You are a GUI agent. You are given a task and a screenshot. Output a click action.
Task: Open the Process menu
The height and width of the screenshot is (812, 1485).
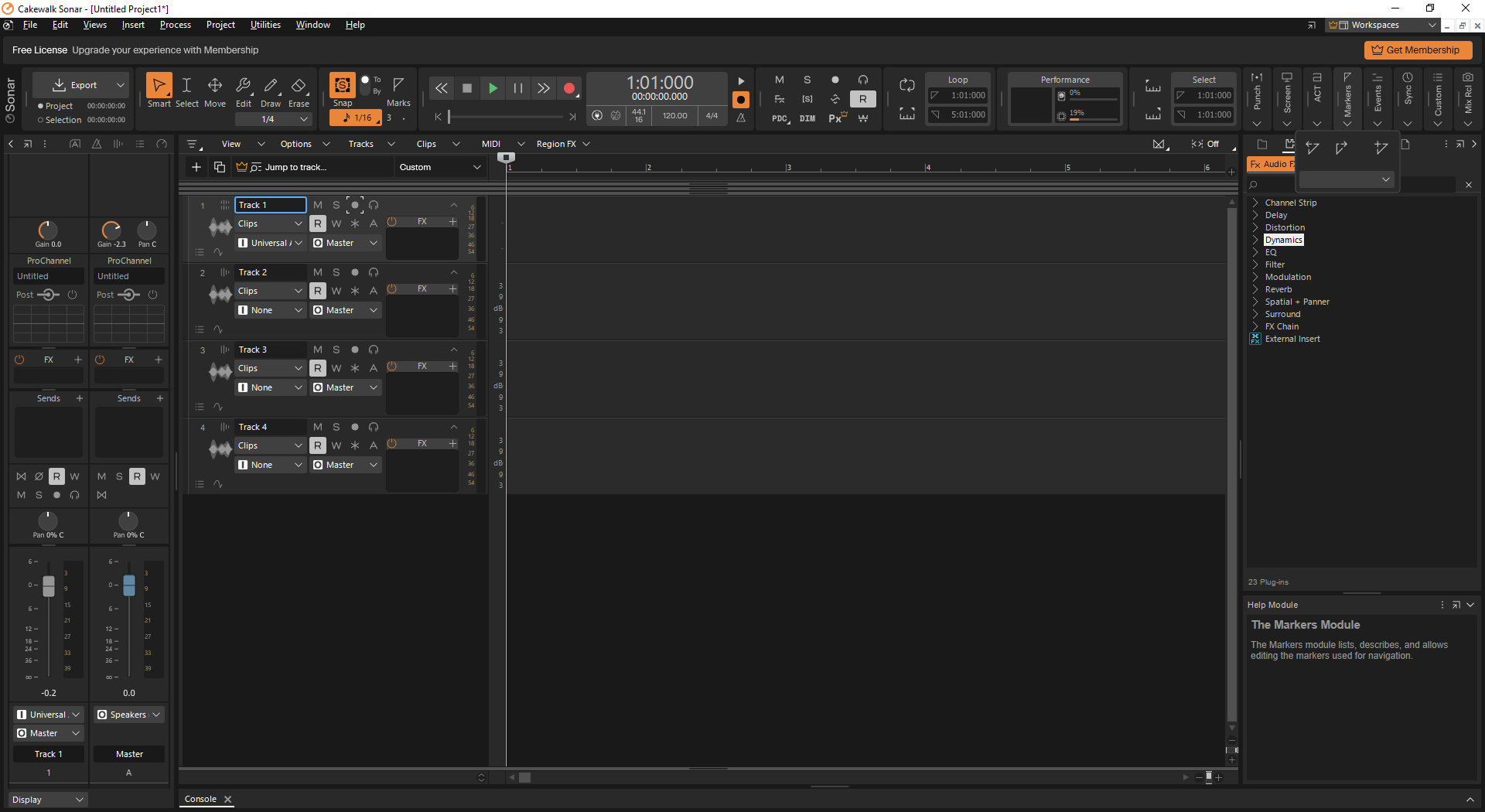tap(176, 25)
